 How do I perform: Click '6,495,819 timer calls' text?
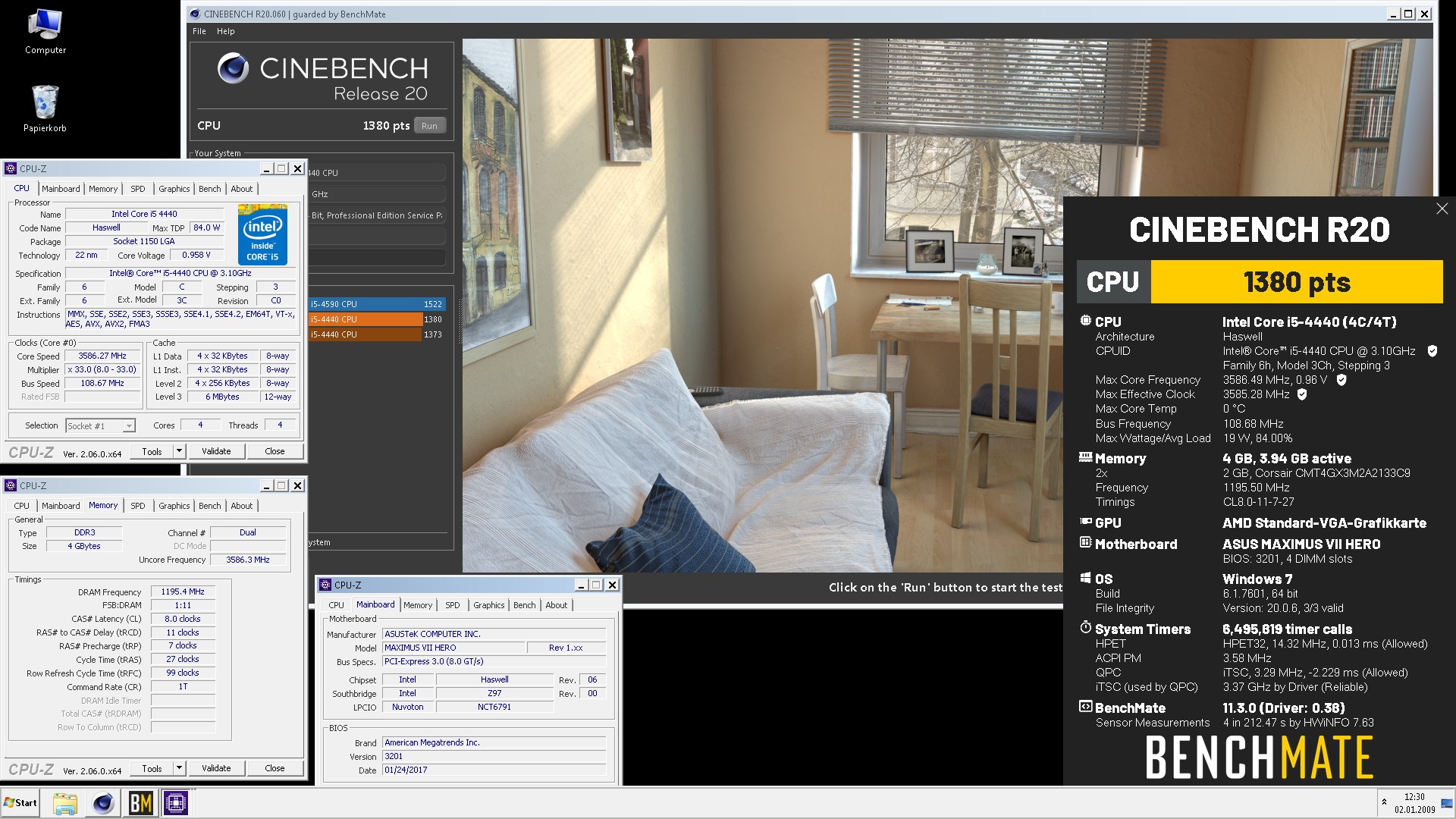(x=1287, y=629)
